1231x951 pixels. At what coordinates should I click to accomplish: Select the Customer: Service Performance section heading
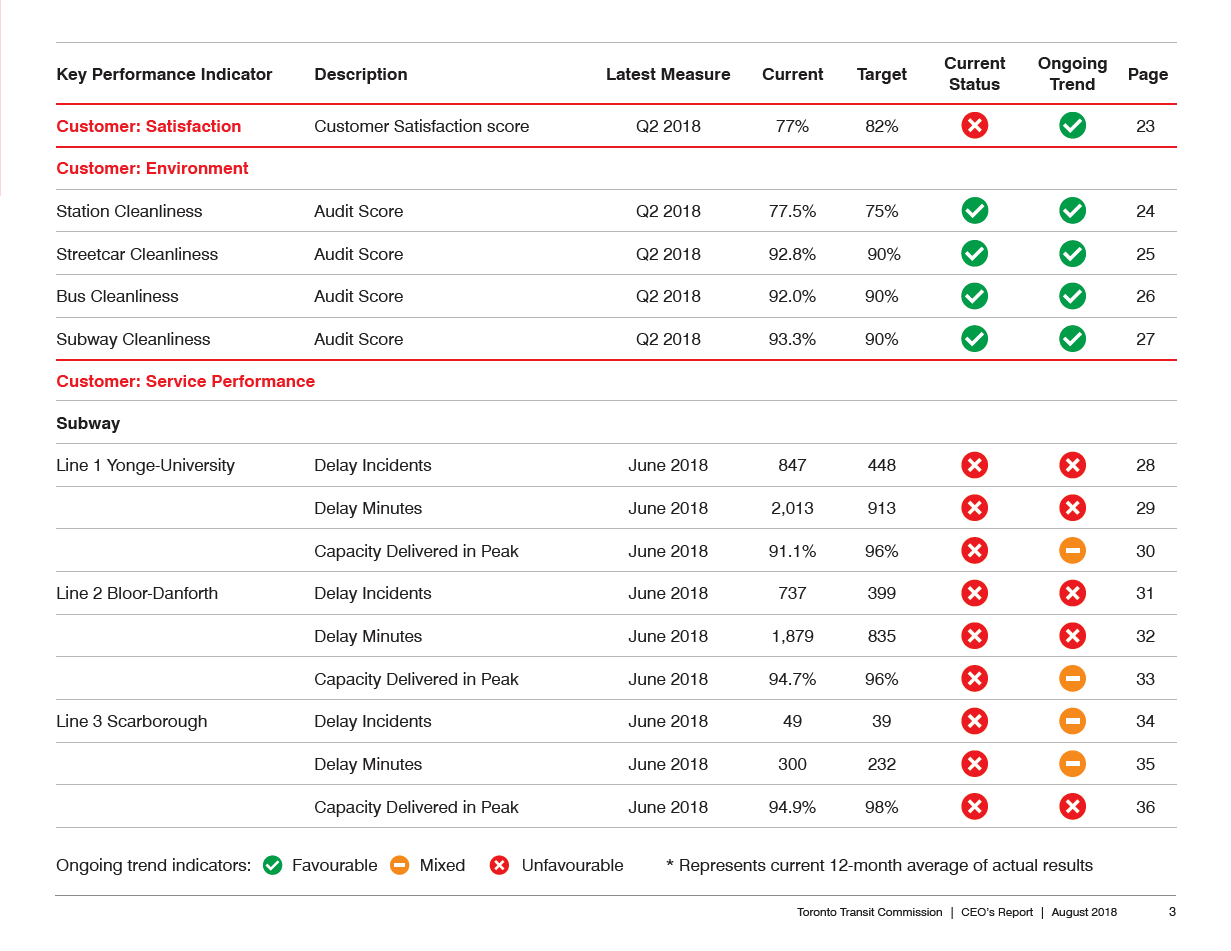[185, 381]
